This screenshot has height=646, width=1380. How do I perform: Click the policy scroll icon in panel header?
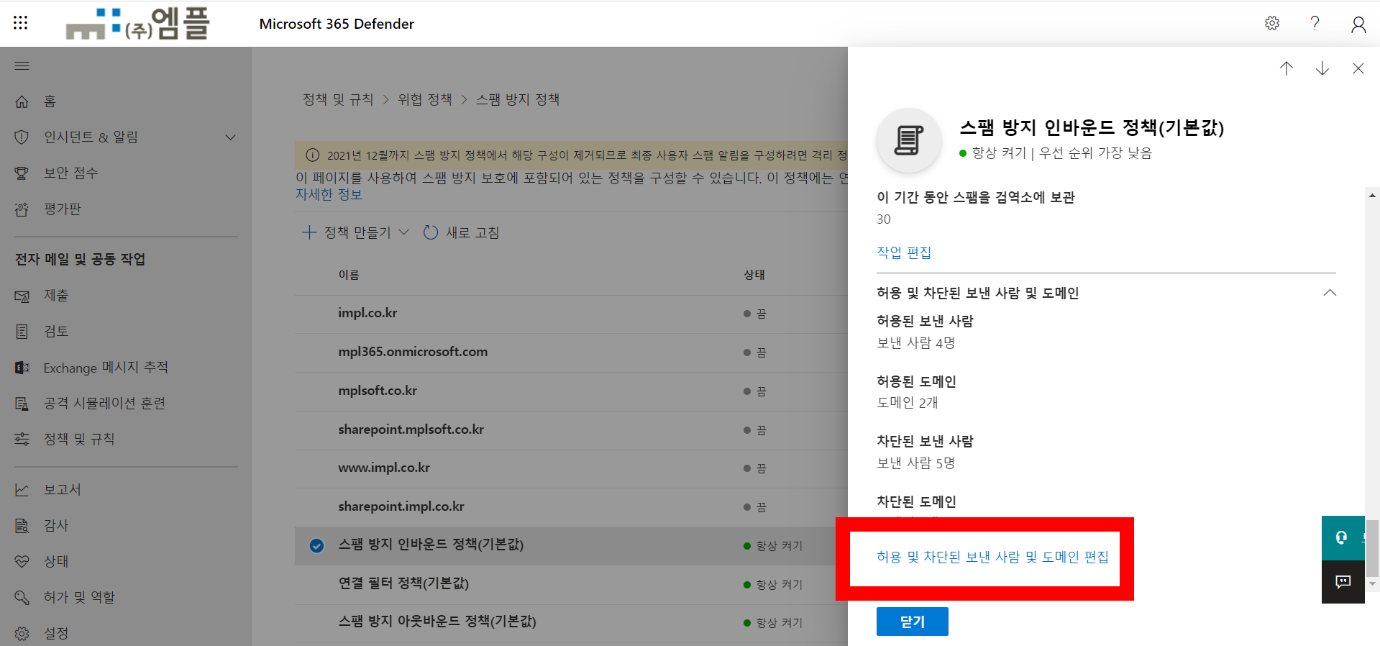pos(908,141)
